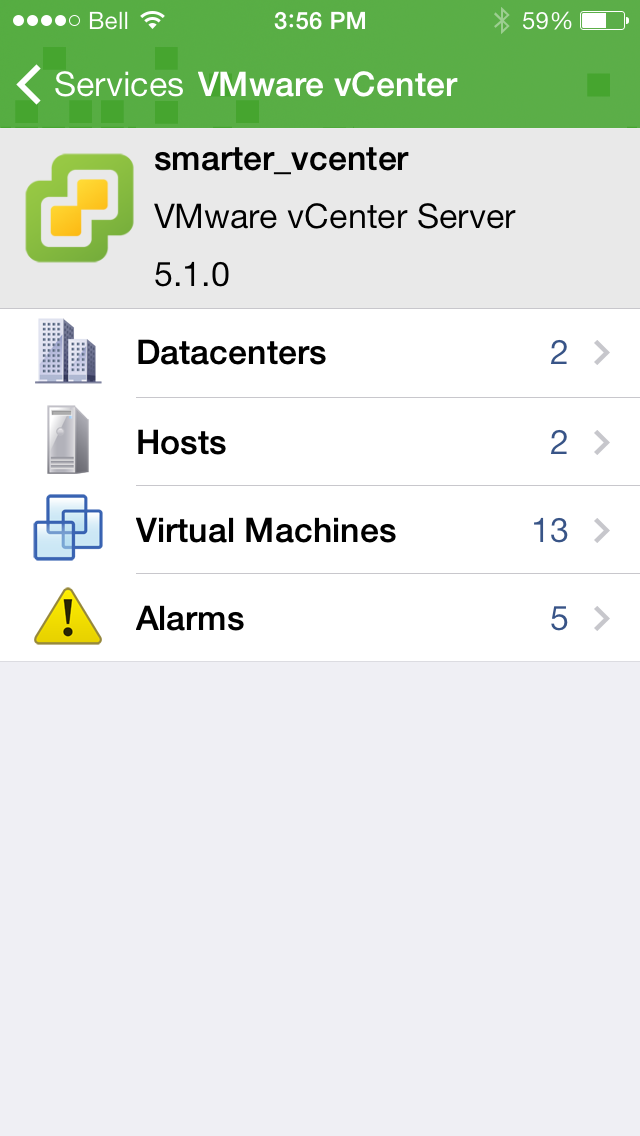This screenshot has height=1136, width=640.
Task: Tap the Virtual Machines count showing 13
Action: 550,530
